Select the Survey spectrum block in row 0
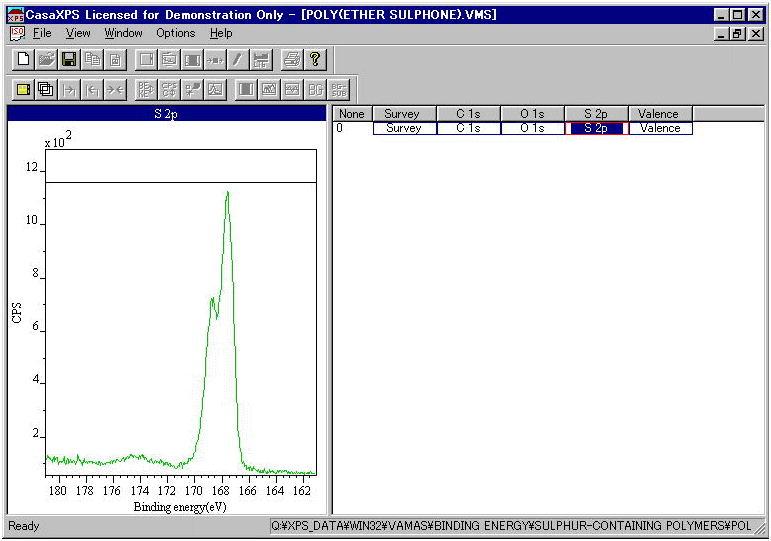Screen dimensions: 771x541 [405, 128]
